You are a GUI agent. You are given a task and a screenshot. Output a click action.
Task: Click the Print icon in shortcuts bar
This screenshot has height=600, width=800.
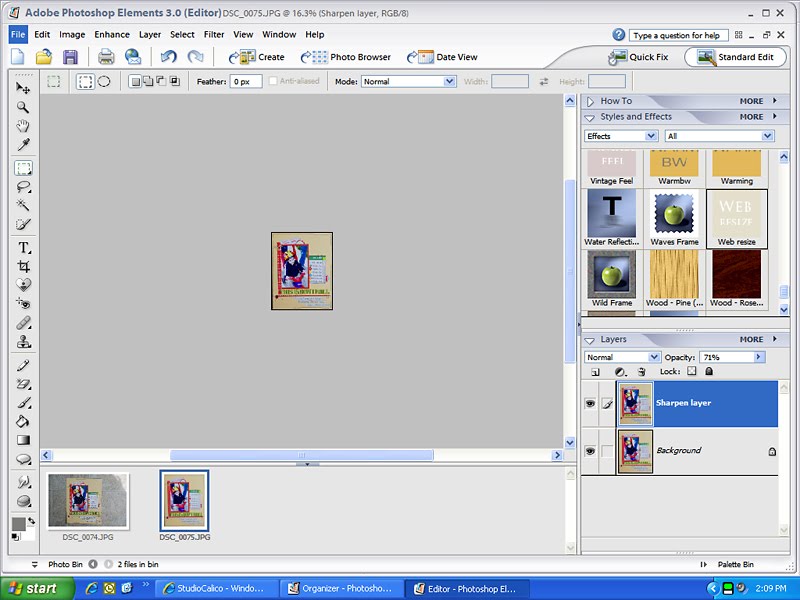tap(106, 57)
